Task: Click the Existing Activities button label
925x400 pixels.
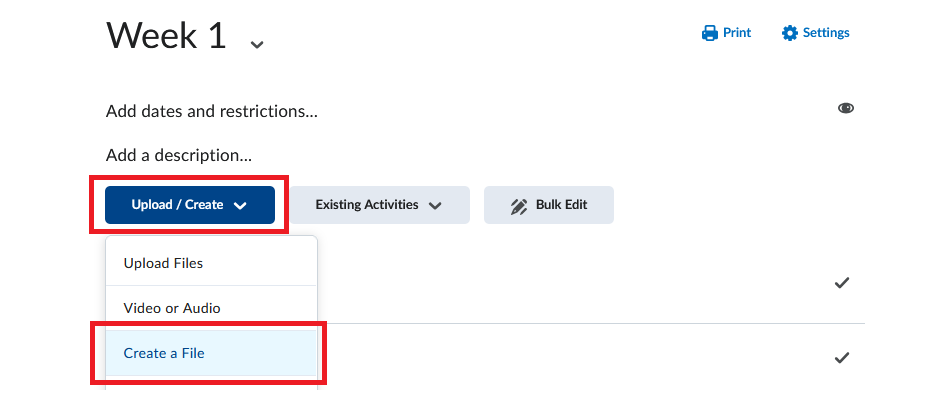Action: click(x=367, y=205)
